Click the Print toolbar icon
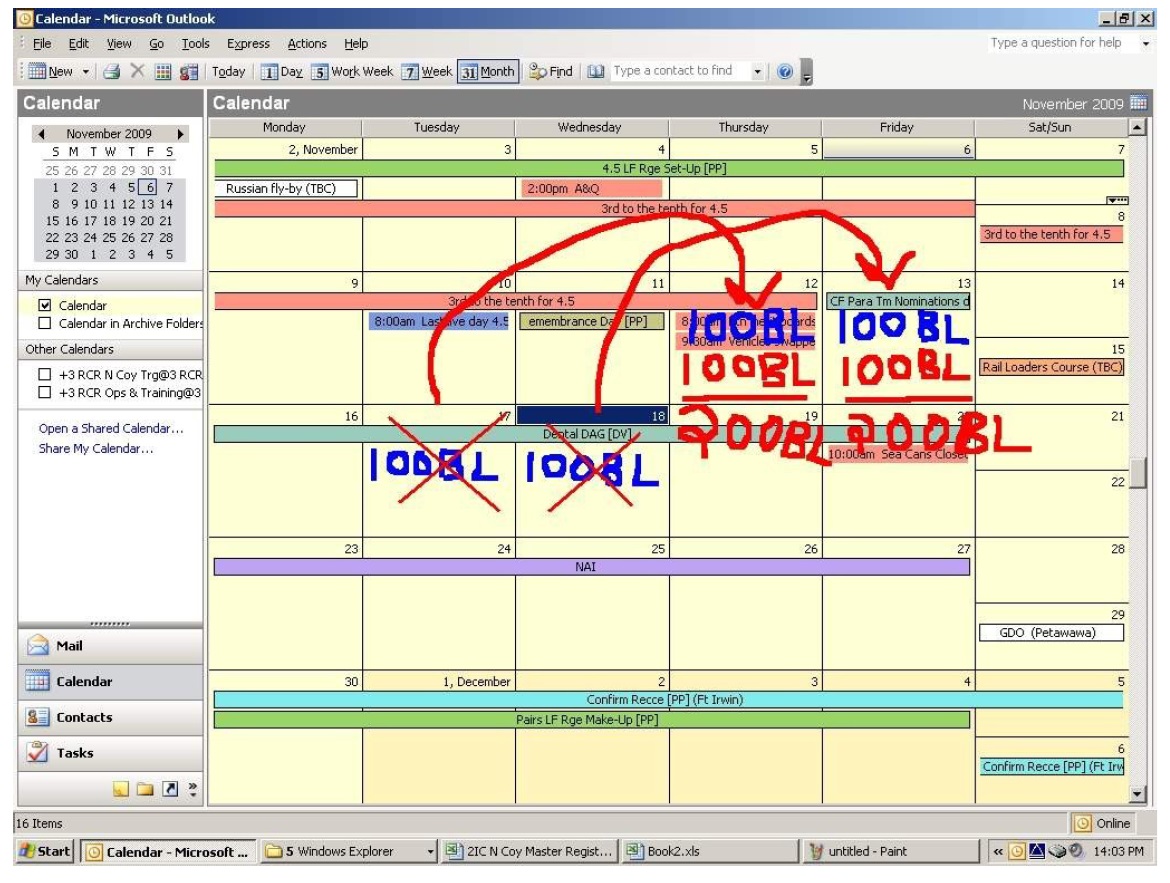1170x883 pixels. point(112,72)
